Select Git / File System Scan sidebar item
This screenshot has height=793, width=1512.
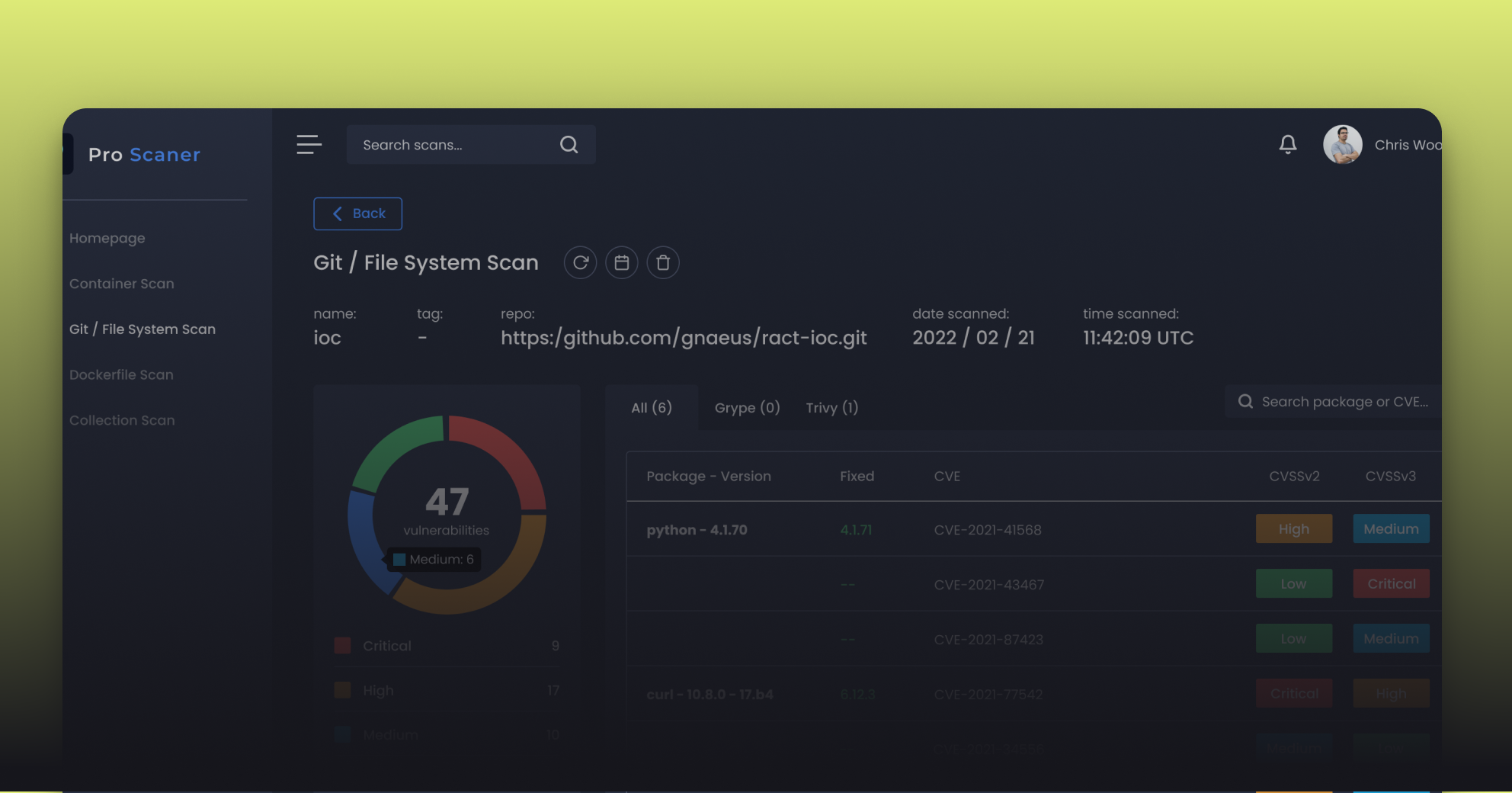[x=143, y=329]
